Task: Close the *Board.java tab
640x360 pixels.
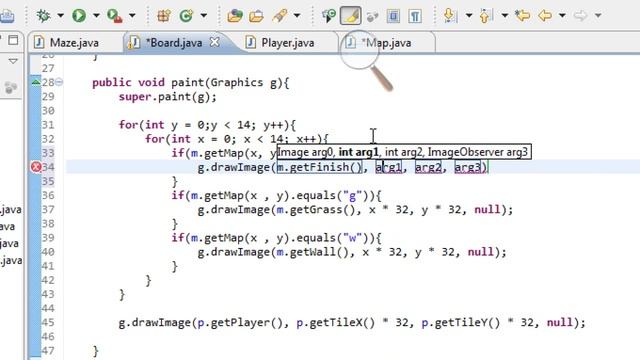Action: (215, 42)
